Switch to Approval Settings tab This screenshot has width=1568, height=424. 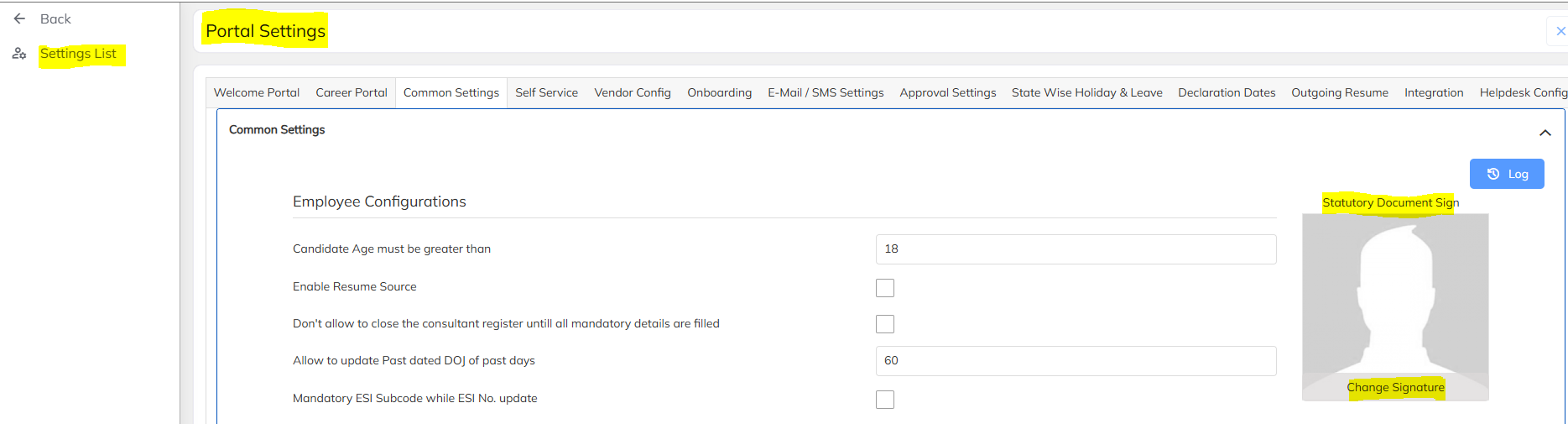(x=948, y=92)
